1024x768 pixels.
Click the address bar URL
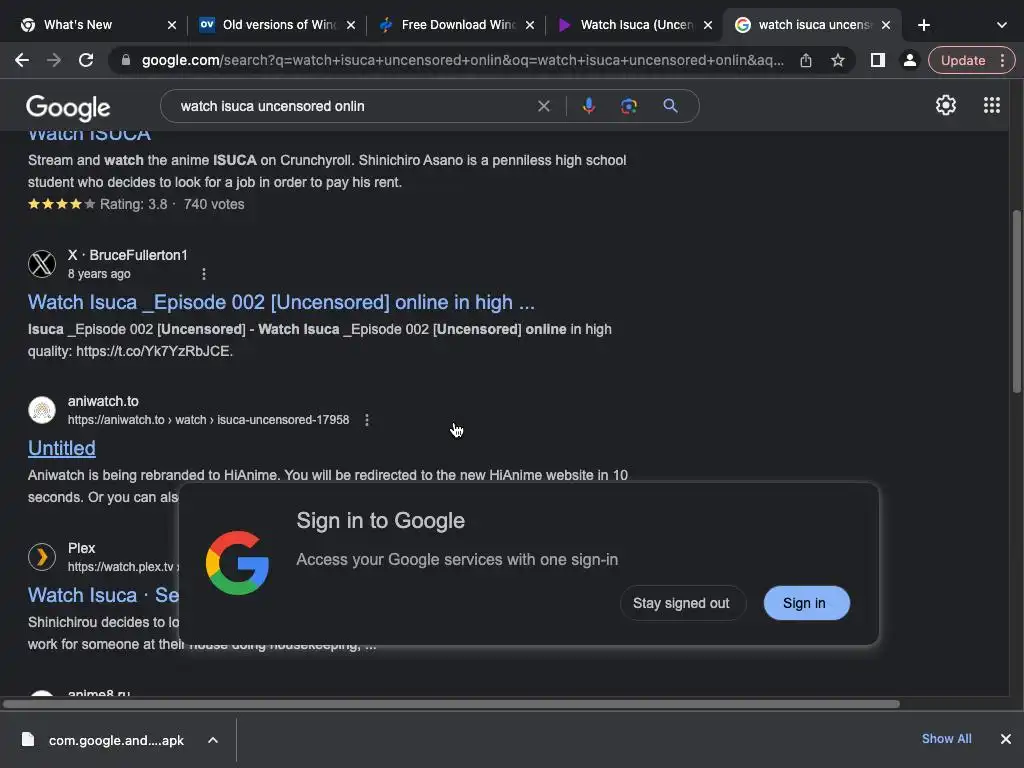[x=462, y=60]
